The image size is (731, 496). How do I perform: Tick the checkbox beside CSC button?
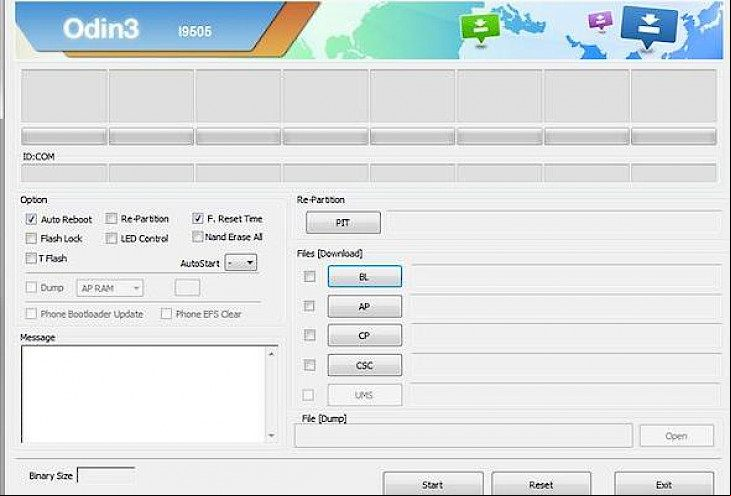coord(310,365)
